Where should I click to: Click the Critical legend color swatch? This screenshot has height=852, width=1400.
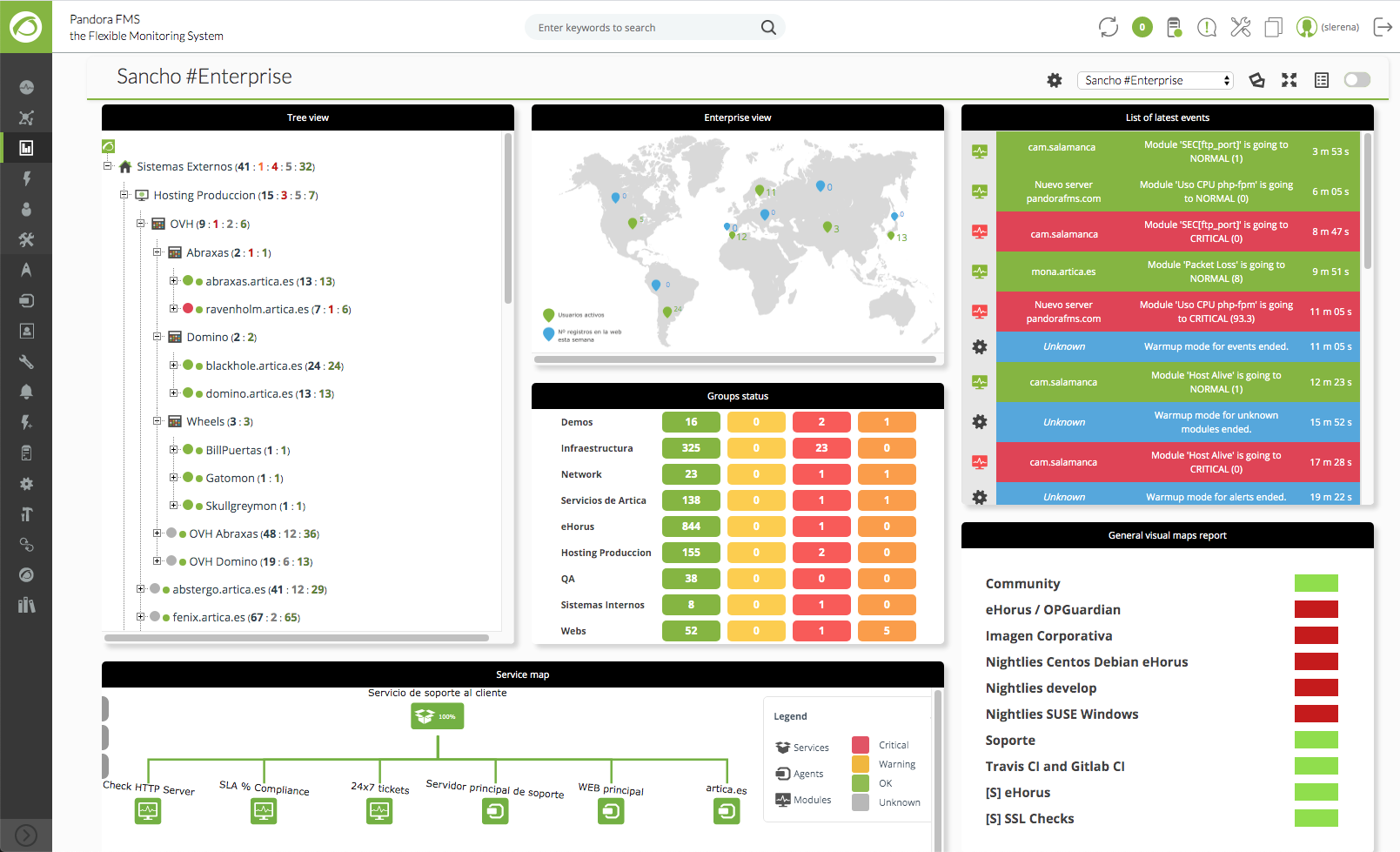coord(861,745)
